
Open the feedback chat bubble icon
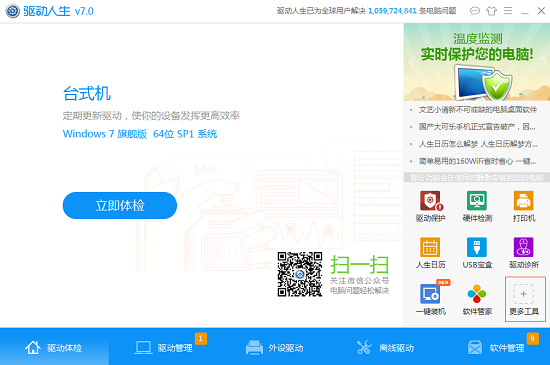click(475, 11)
